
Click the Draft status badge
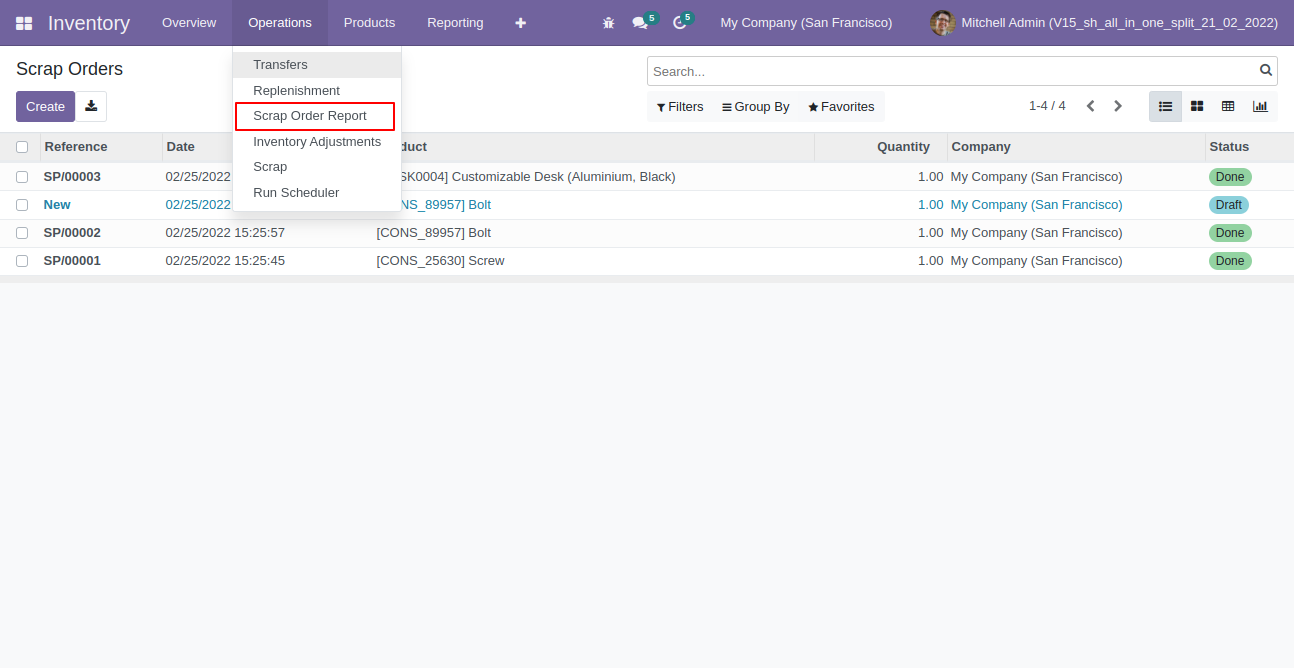[1229, 205]
